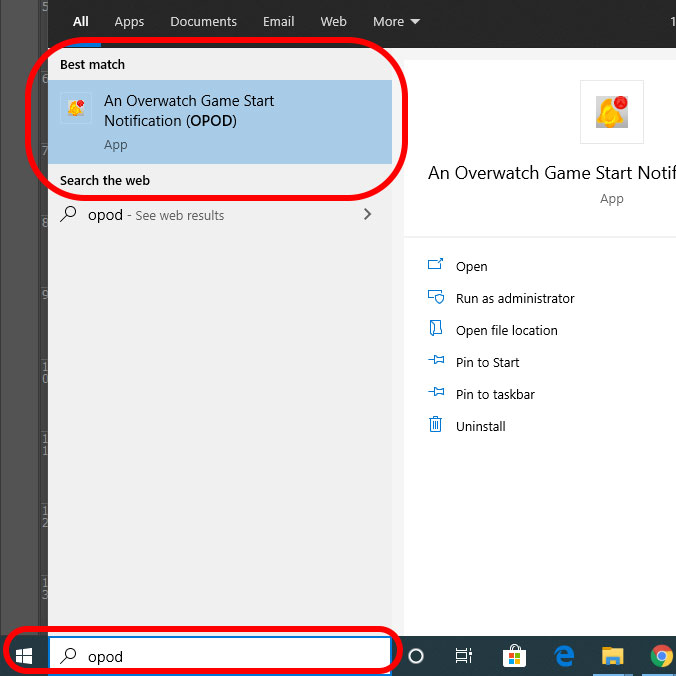Click the taskbar search box containing opod
This screenshot has width=676, height=676.
(x=220, y=656)
